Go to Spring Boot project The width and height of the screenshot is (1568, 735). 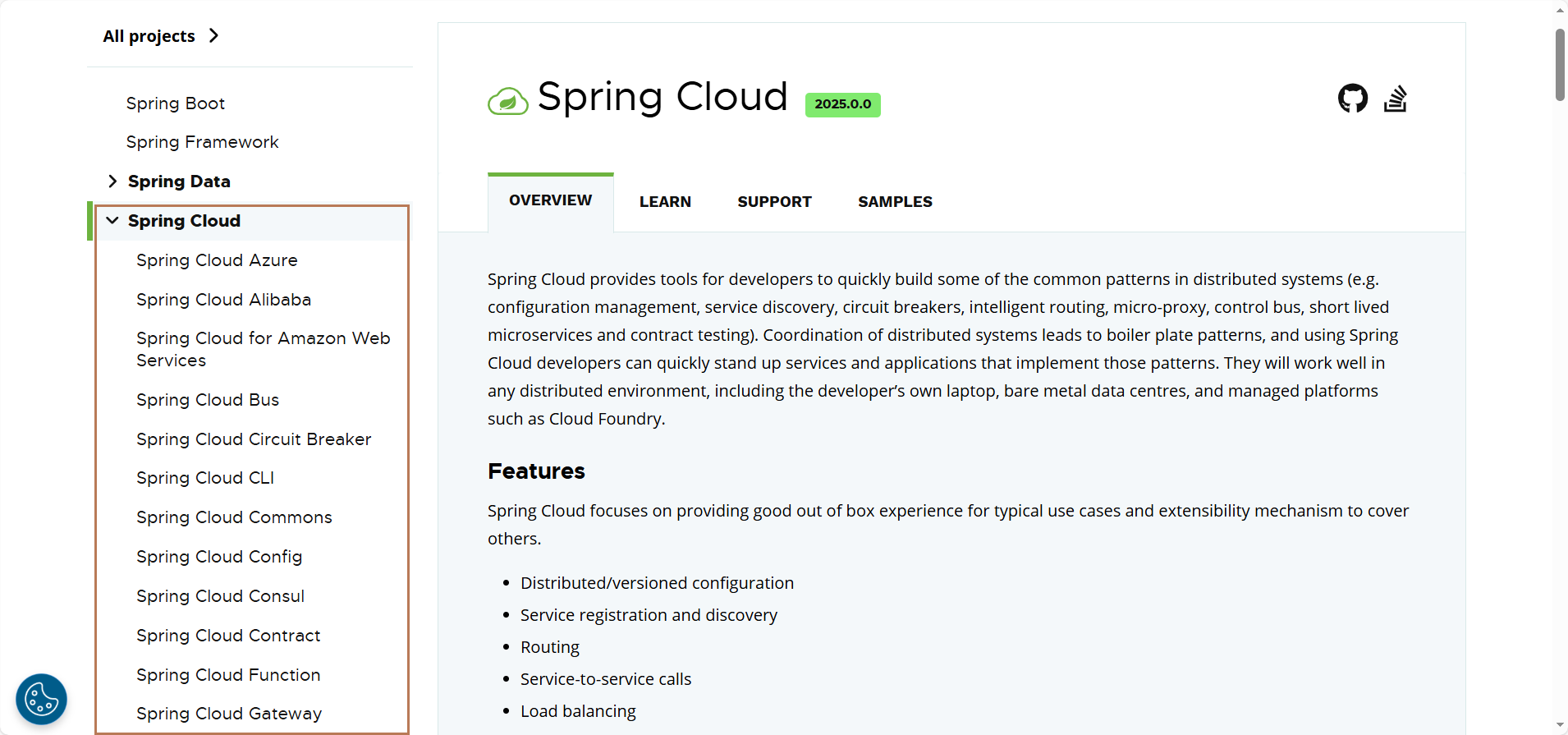176,103
